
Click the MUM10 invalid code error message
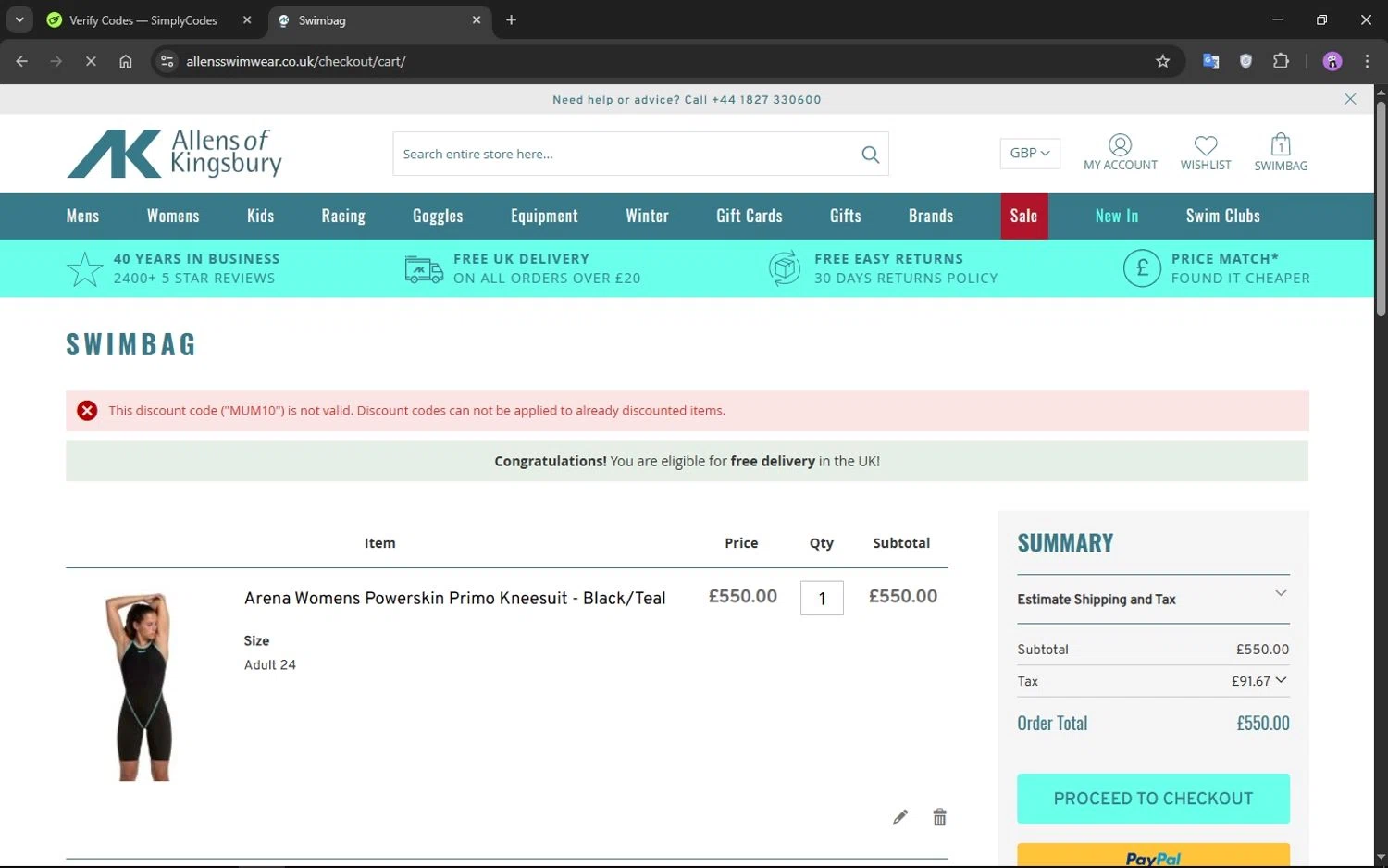click(416, 410)
